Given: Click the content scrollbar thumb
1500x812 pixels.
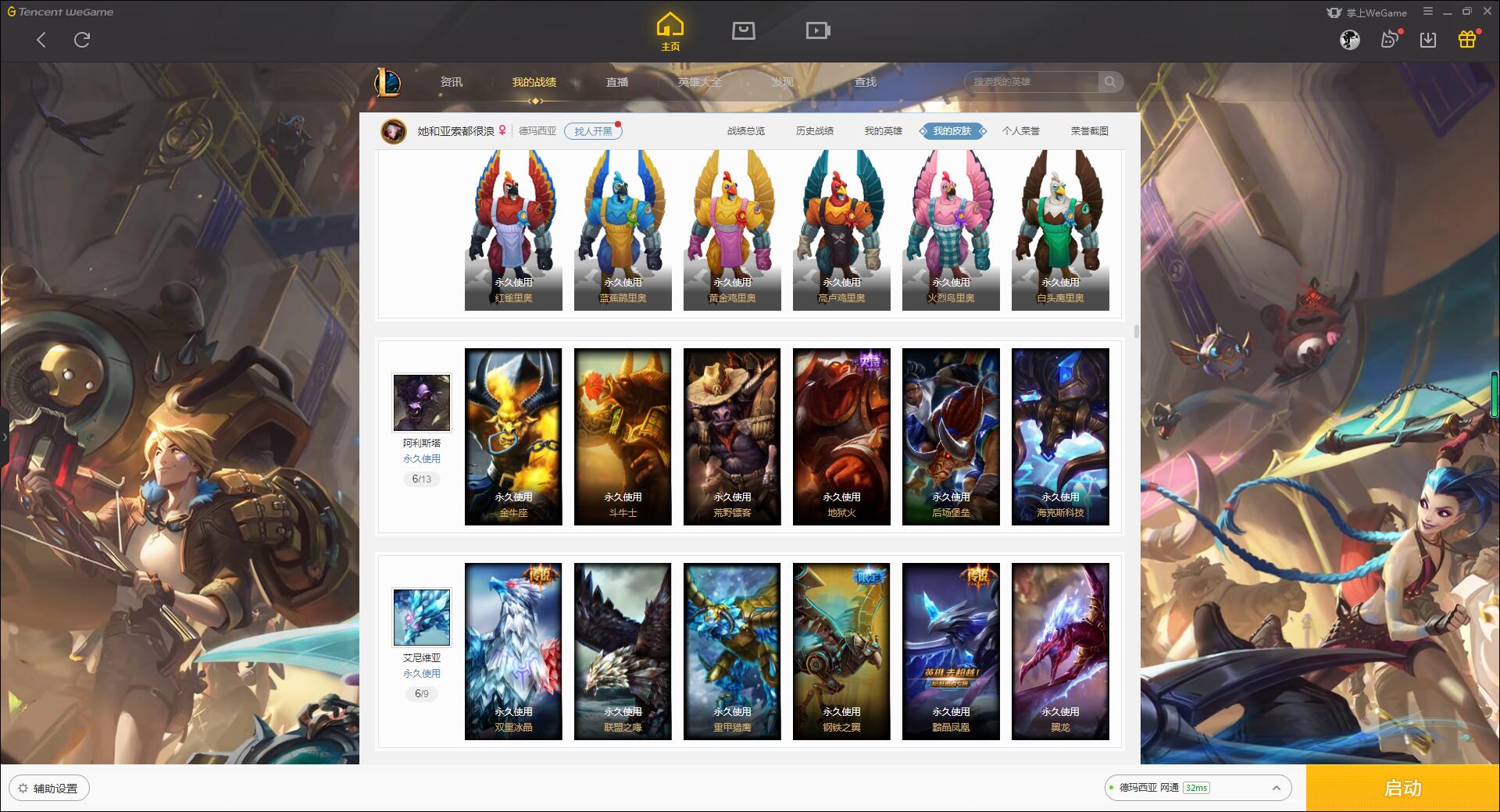Looking at the screenshot, I should (x=1136, y=332).
